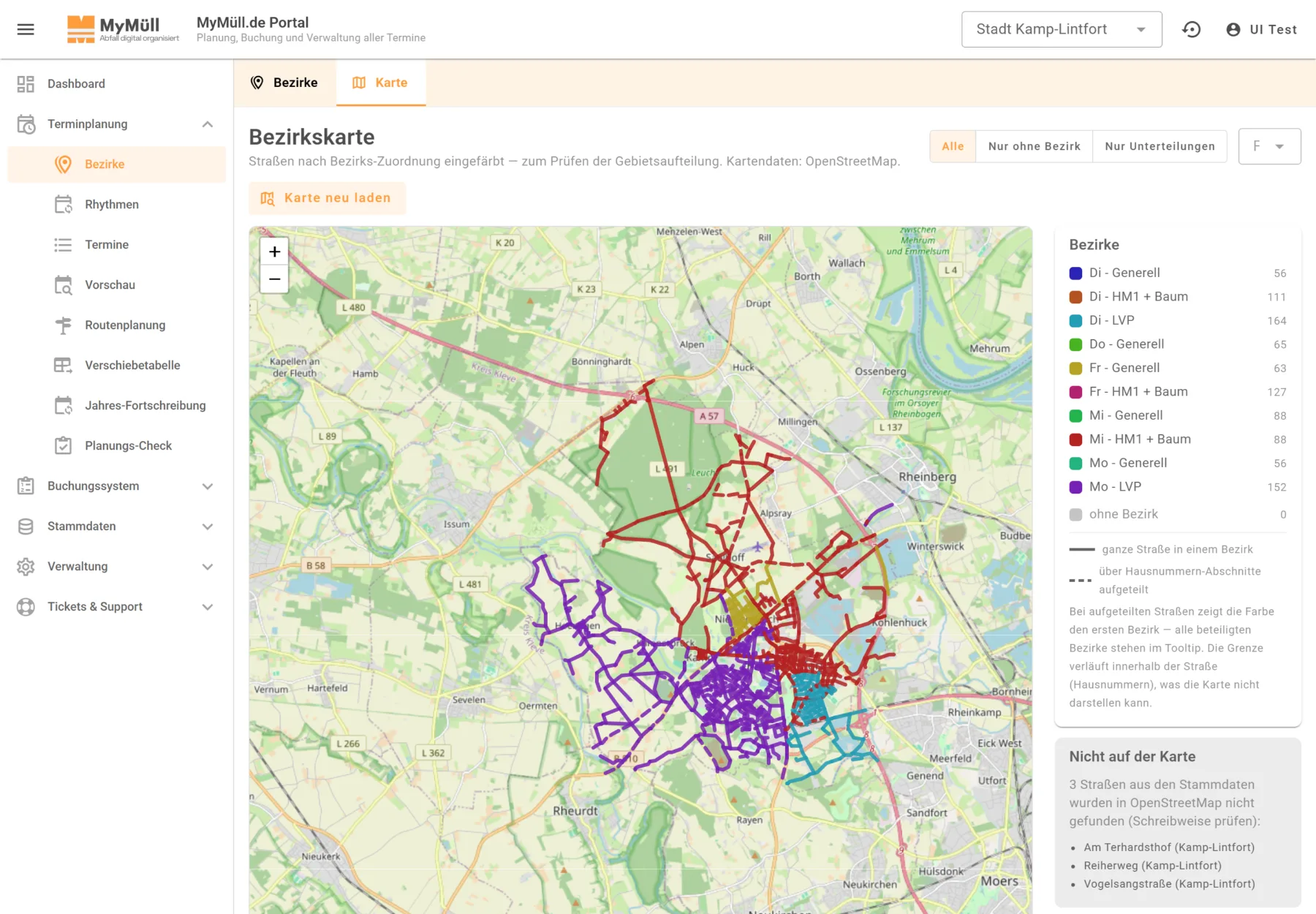Open the Stadt Kamp-Lintfort city dropdown
1316x914 pixels.
tap(1062, 29)
